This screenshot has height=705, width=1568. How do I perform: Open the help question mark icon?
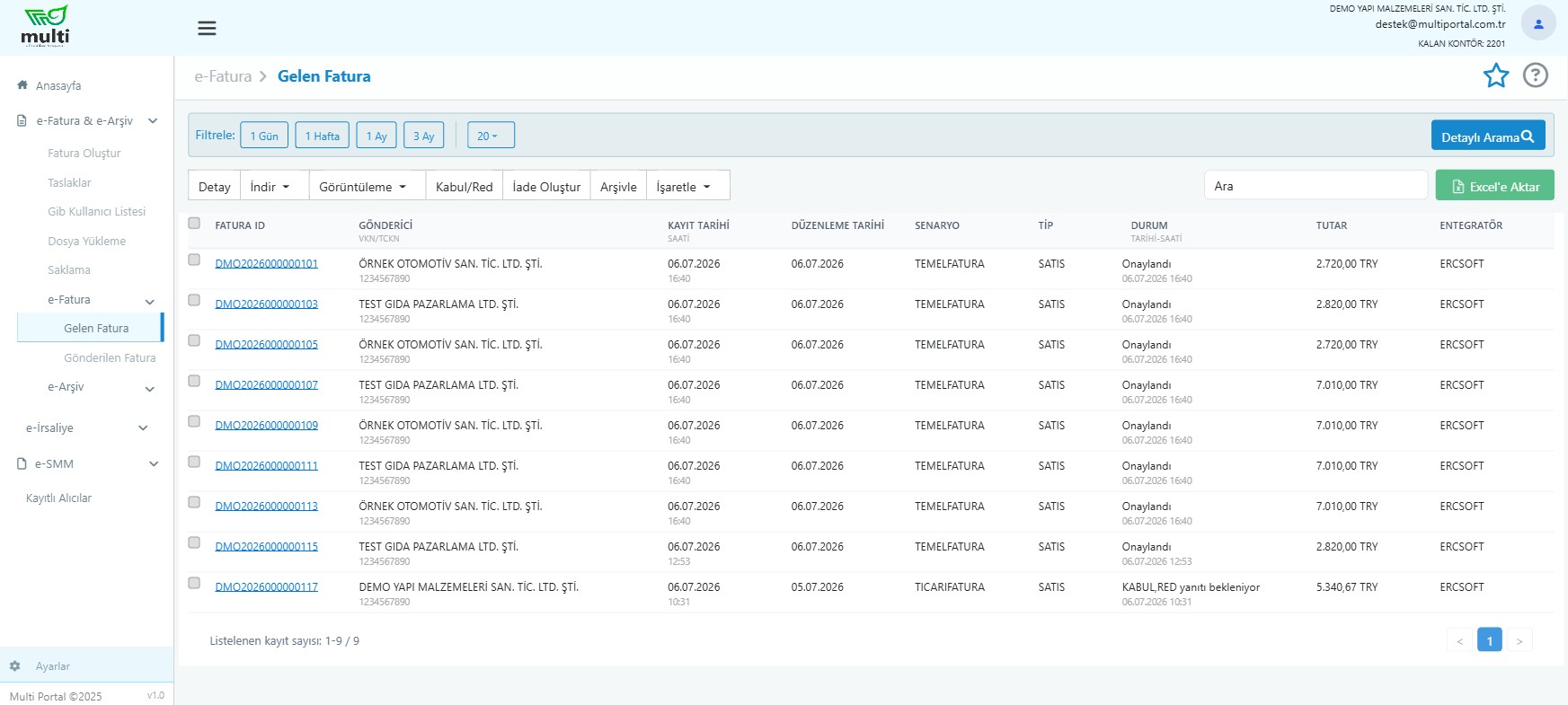(1536, 75)
